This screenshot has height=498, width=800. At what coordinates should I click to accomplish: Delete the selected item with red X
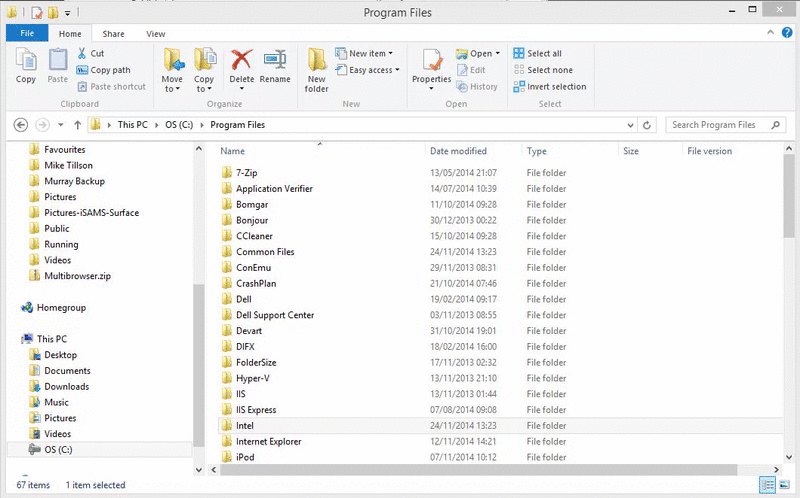pyautogui.click(x=241, y=70)
